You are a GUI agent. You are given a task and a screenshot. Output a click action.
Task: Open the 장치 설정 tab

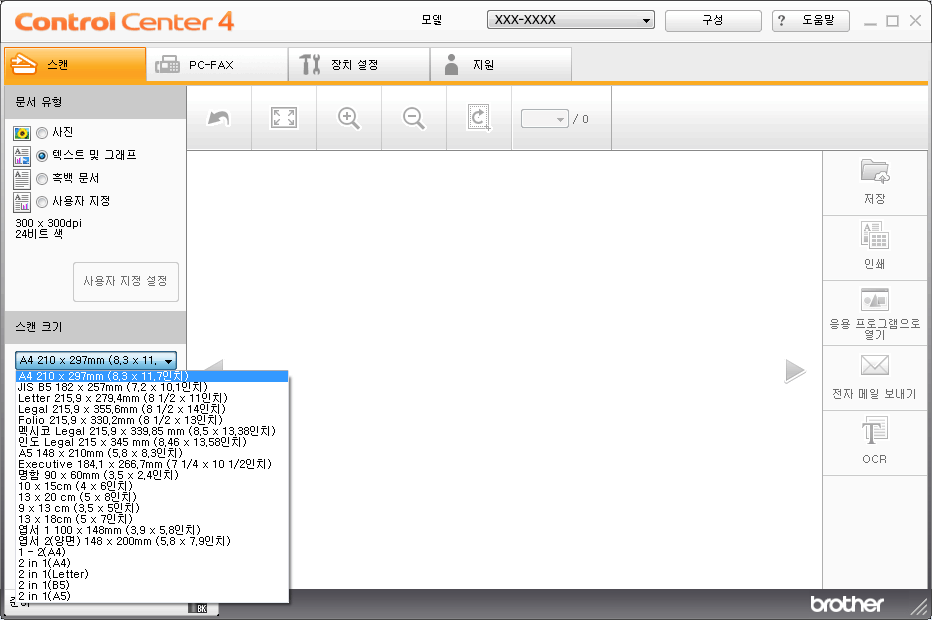pyautogui.click(x=359, y=65)
